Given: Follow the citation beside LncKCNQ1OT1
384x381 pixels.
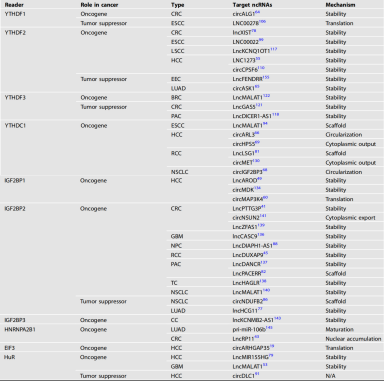Looking at the screenshot, I should coord(274,49).
